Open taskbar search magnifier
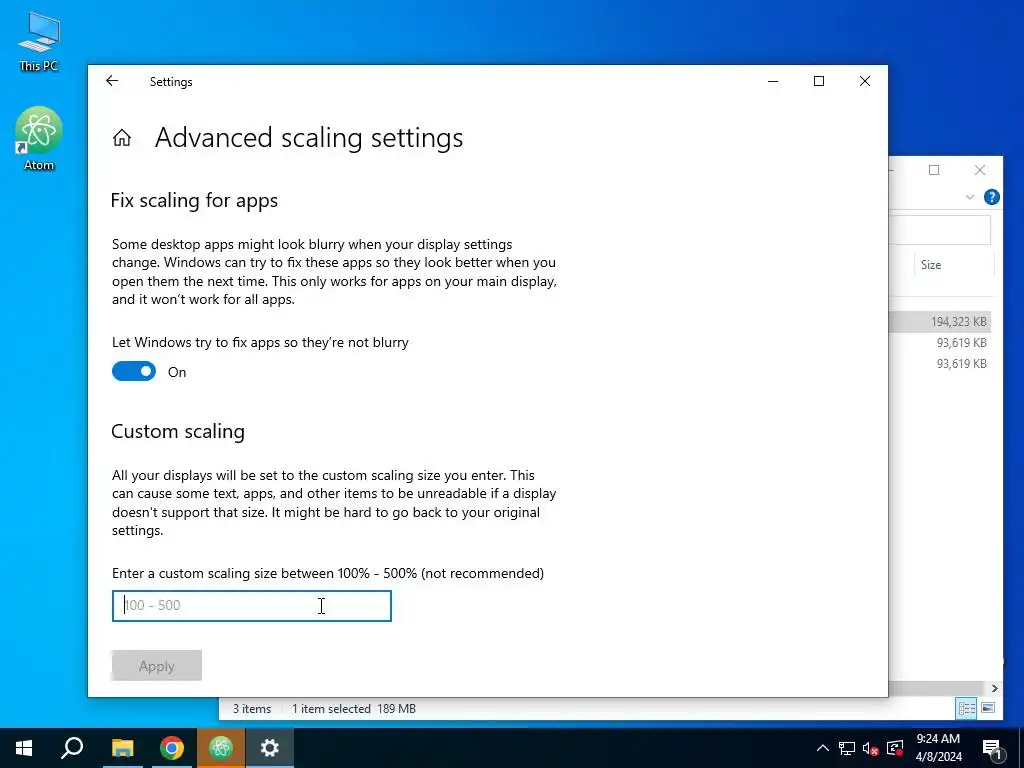The width and height of the screenshot is (1024, 768). coord(72,748)
